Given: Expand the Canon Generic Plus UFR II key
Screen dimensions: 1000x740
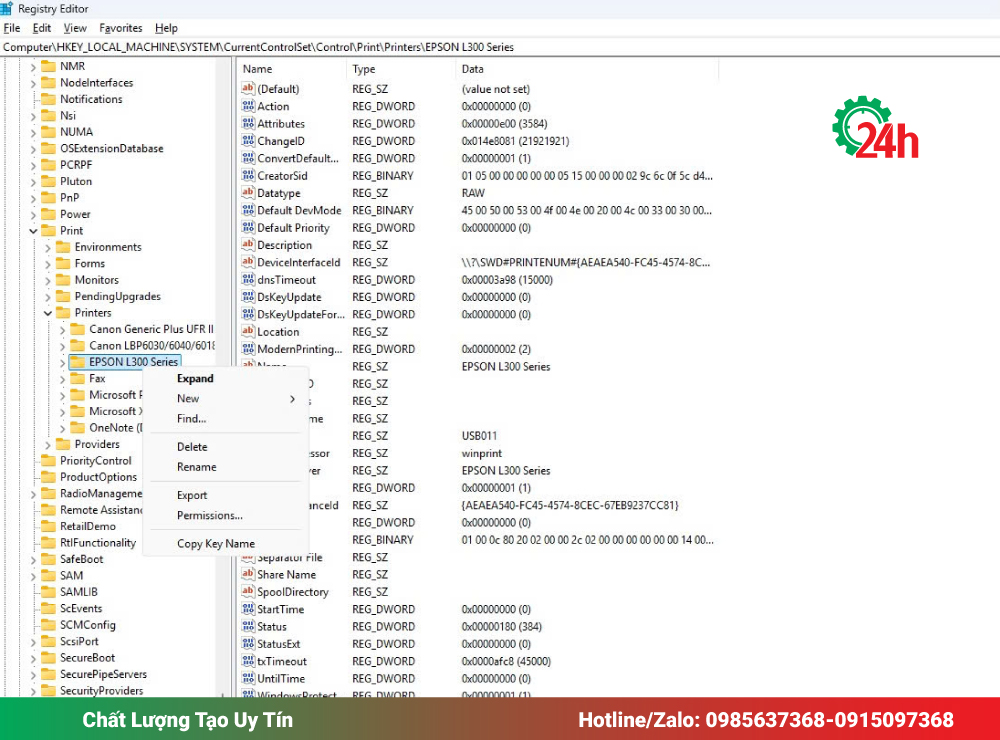Looking at the screenshot, I should 62,330.
